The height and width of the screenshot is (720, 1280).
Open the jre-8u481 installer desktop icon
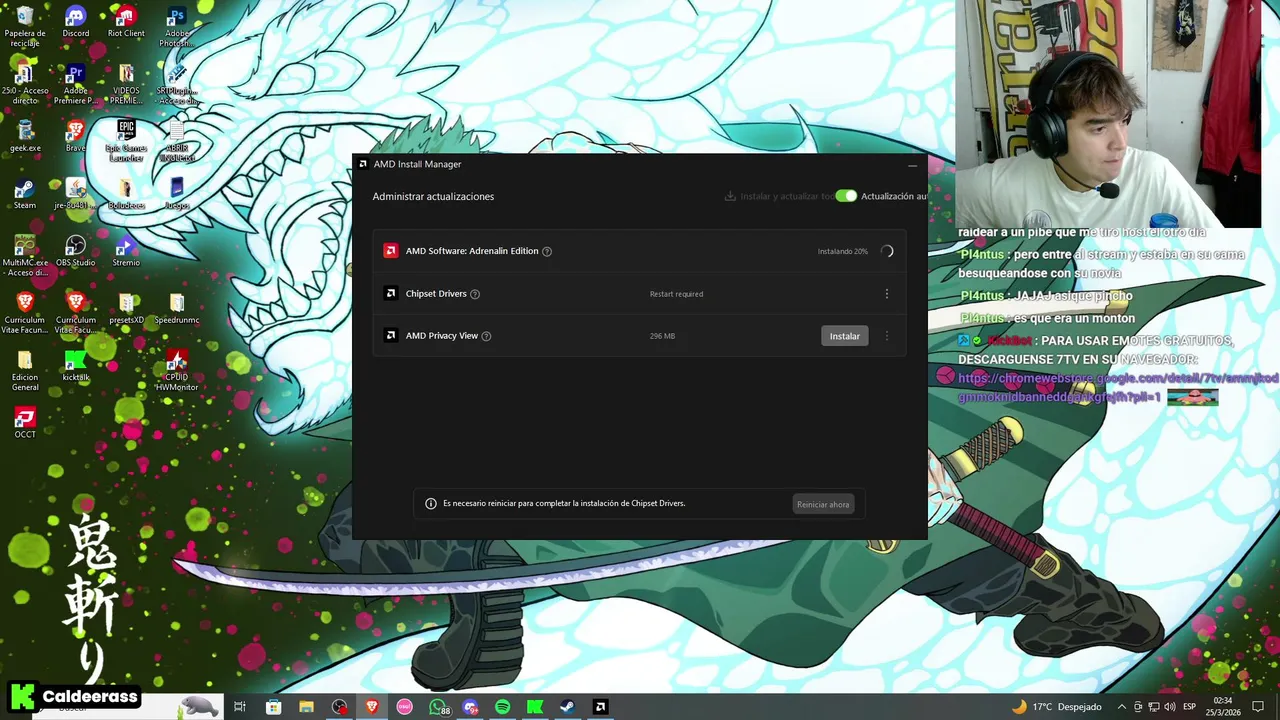coord(75,193)
